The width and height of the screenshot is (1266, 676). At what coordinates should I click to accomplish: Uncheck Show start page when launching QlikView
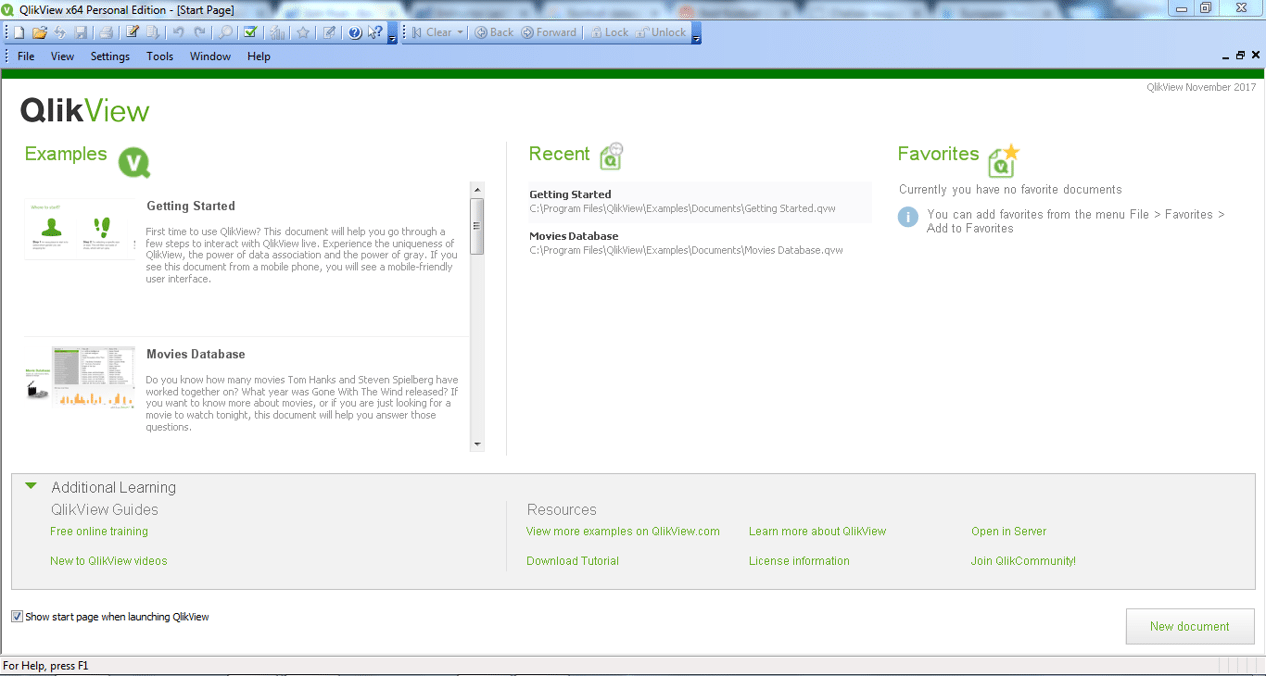[17, 617]
